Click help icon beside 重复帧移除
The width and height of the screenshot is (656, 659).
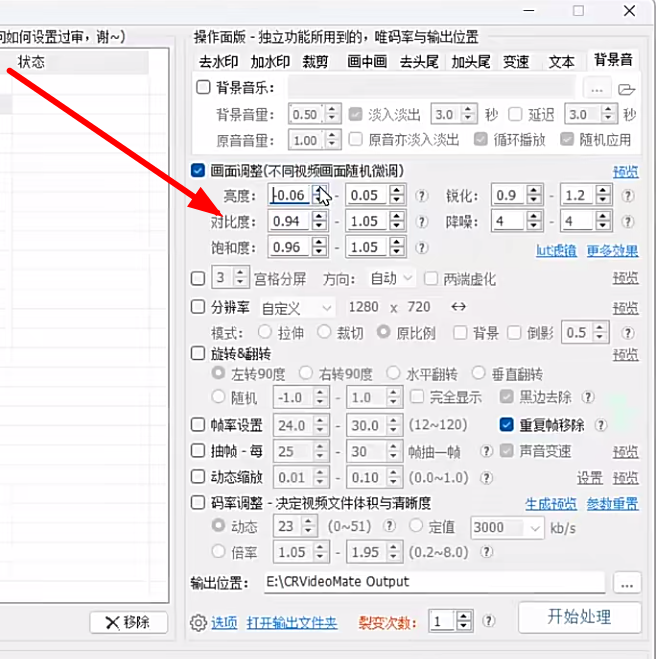(x=601, y=425)
